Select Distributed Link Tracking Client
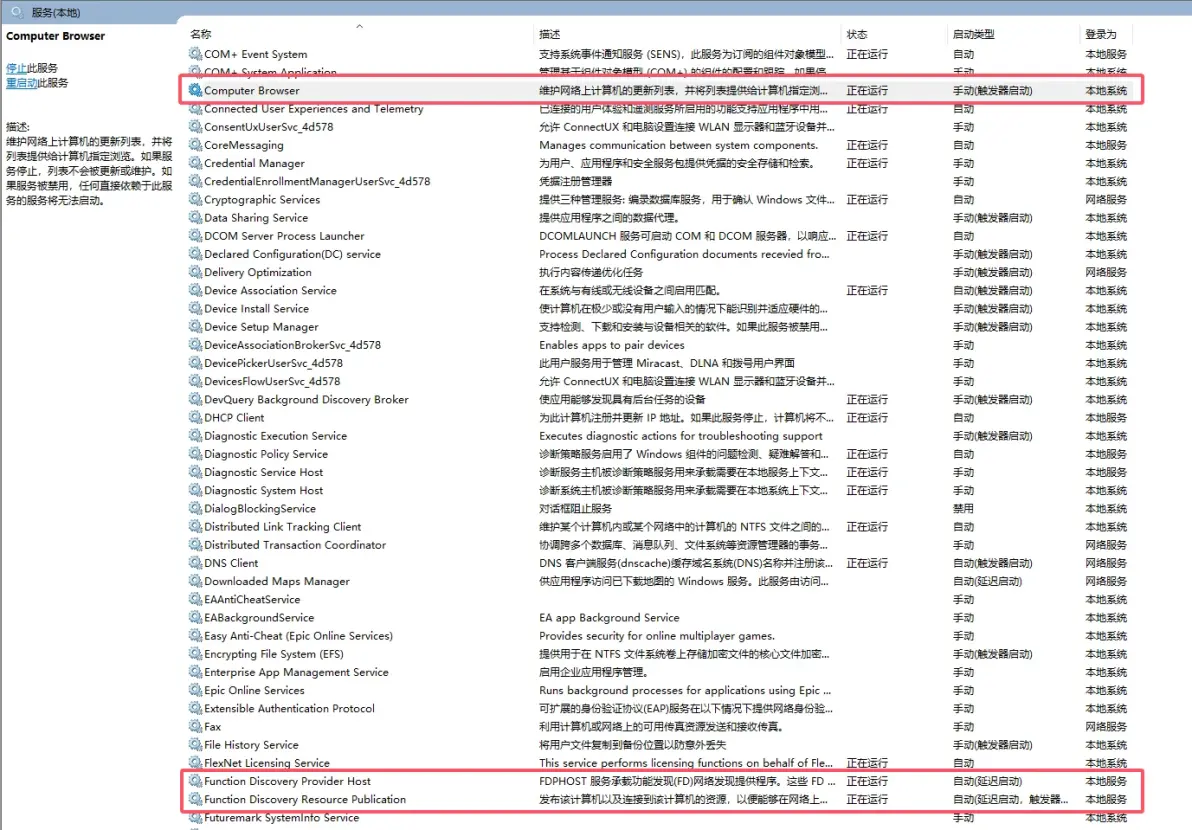The image size is (1192, 830). click(659, 527)
